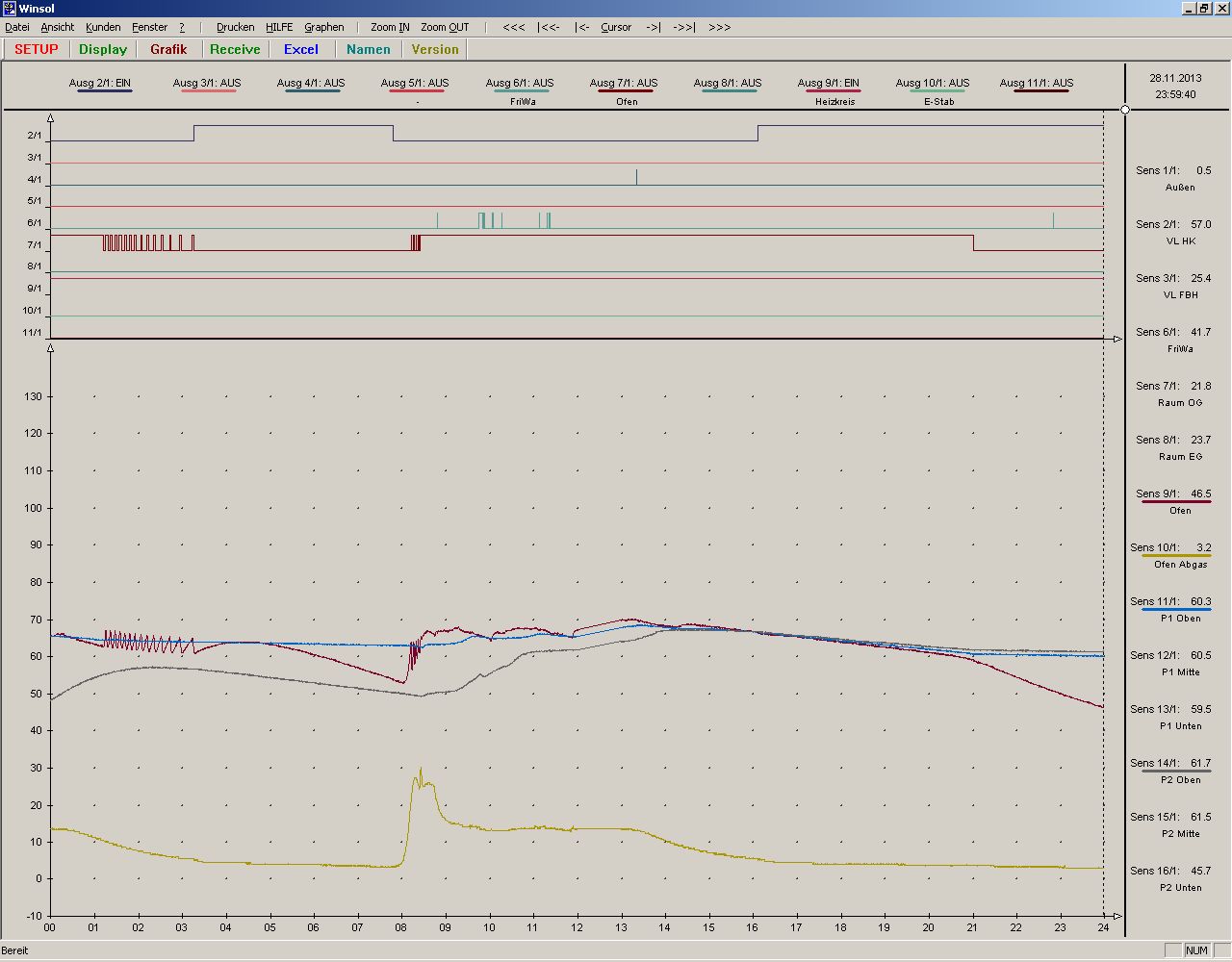Viewport: 1232px width, 962px height.
Task: Toggle the Sens 11/1 P1 Oben curve
Action: [1174, 602]
